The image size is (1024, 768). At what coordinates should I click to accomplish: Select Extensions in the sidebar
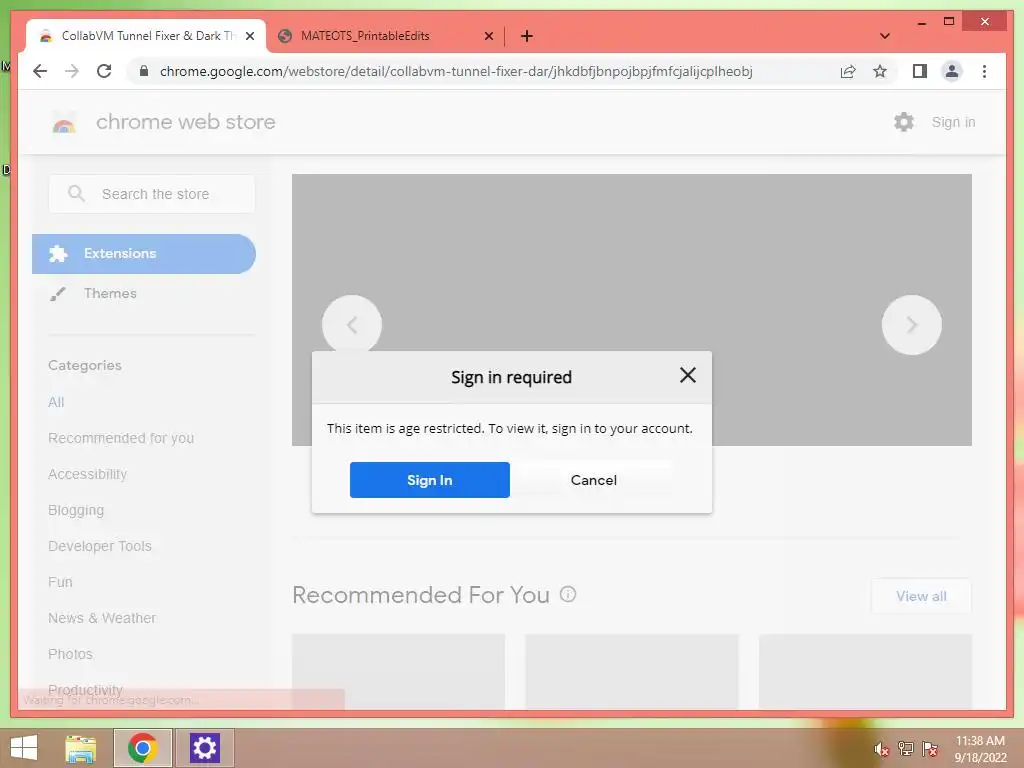click(144, 253)
